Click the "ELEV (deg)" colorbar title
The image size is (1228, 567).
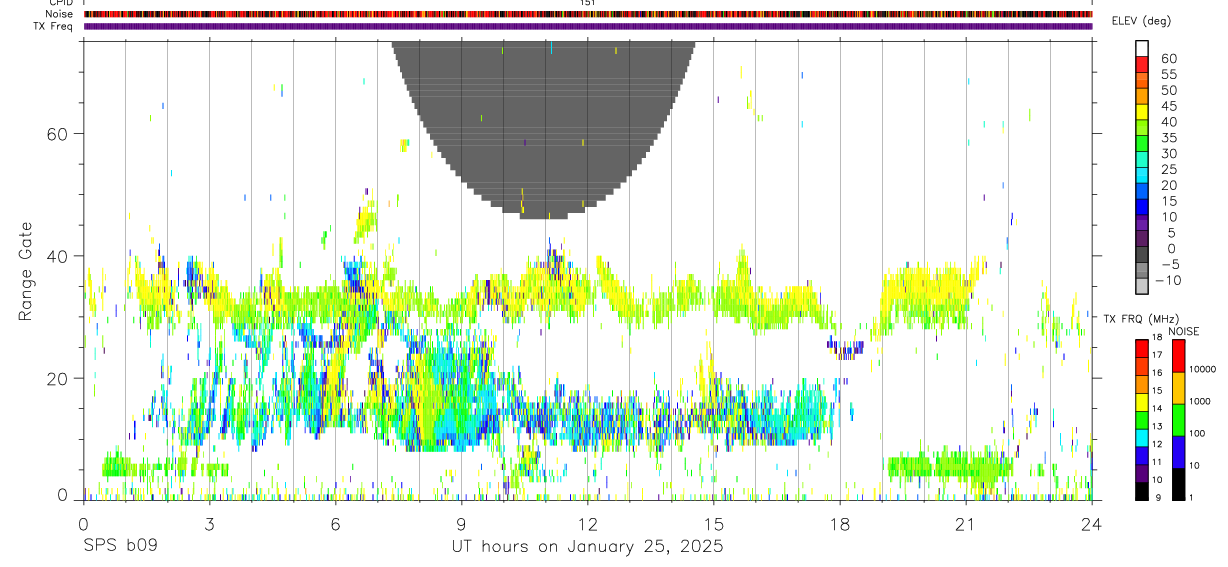(1141, 21)
